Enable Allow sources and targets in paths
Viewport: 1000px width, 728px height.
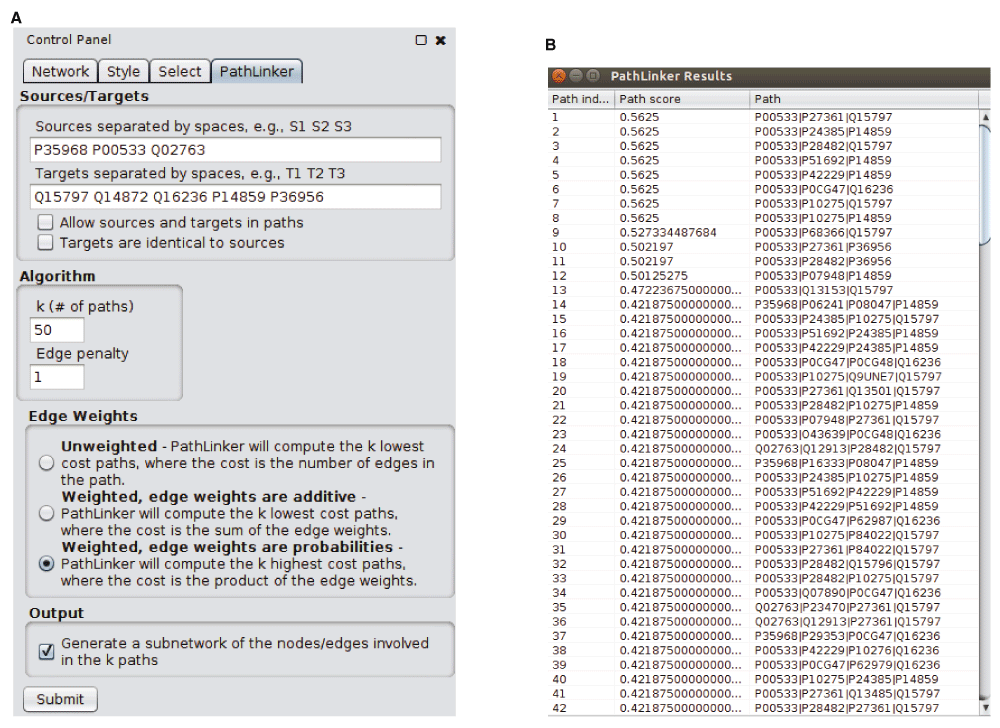[x=45, y=222]
